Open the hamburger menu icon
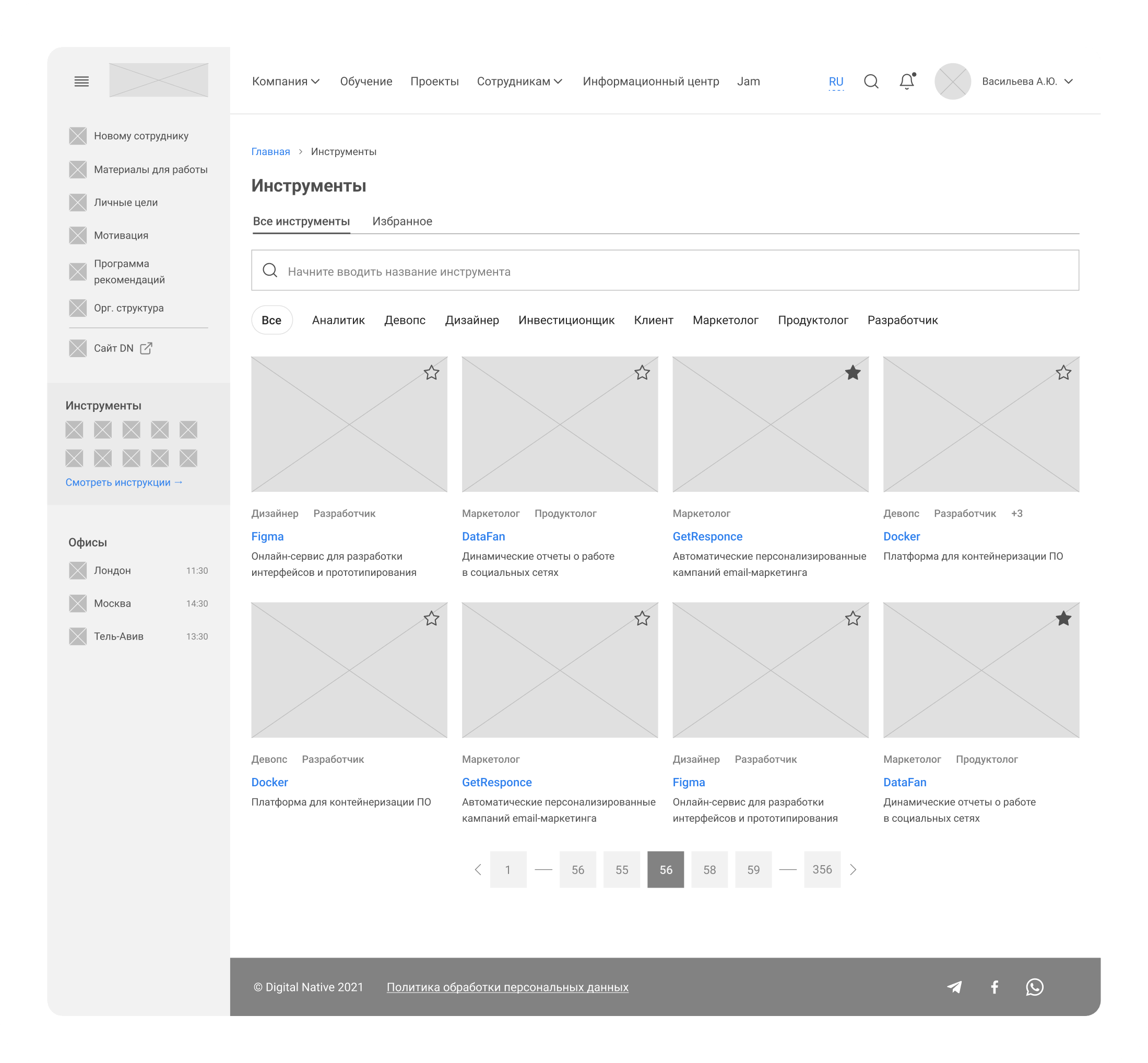 [x=81, y=81]
